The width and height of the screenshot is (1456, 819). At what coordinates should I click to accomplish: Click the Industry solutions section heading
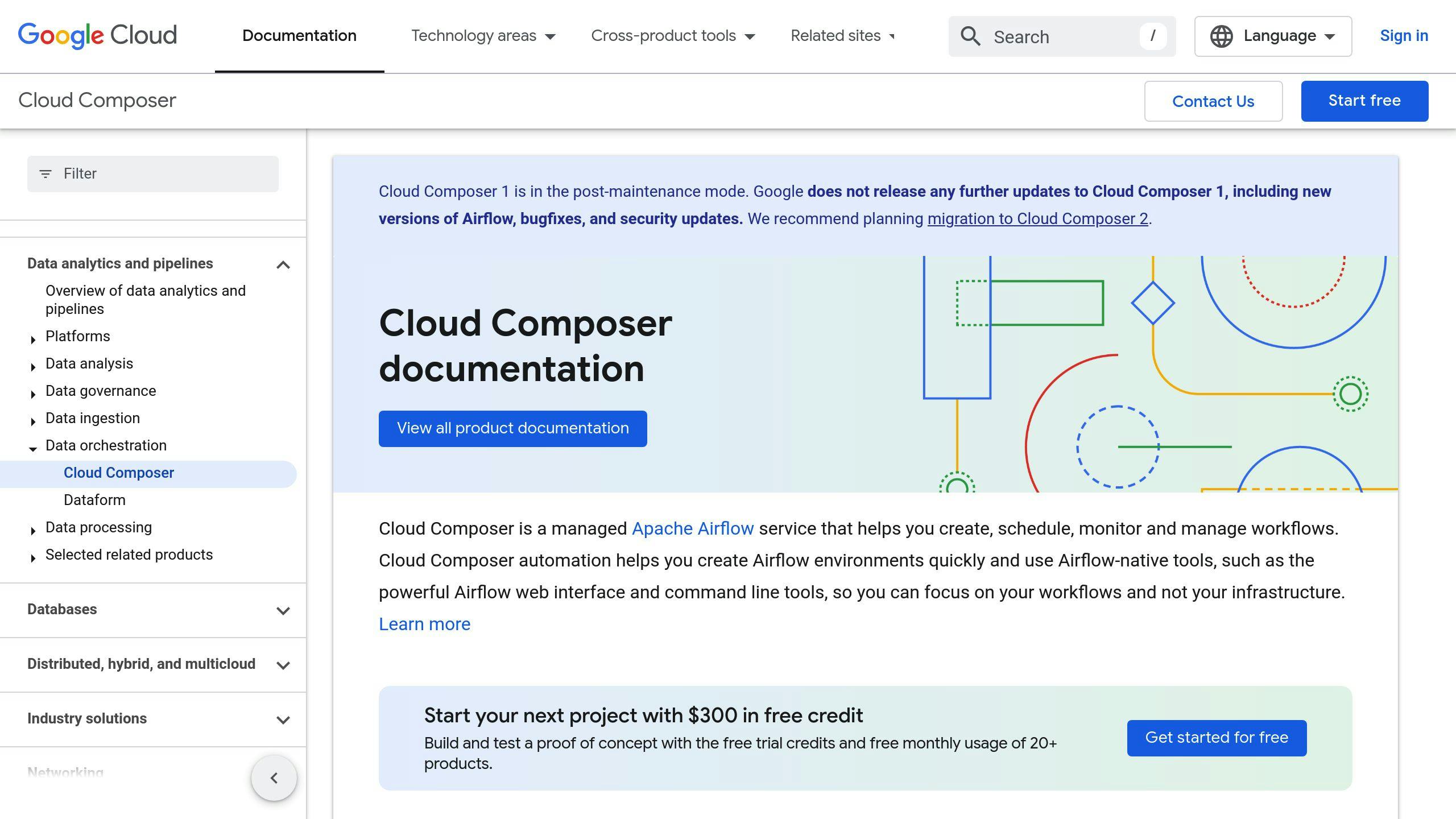[87, 719]
